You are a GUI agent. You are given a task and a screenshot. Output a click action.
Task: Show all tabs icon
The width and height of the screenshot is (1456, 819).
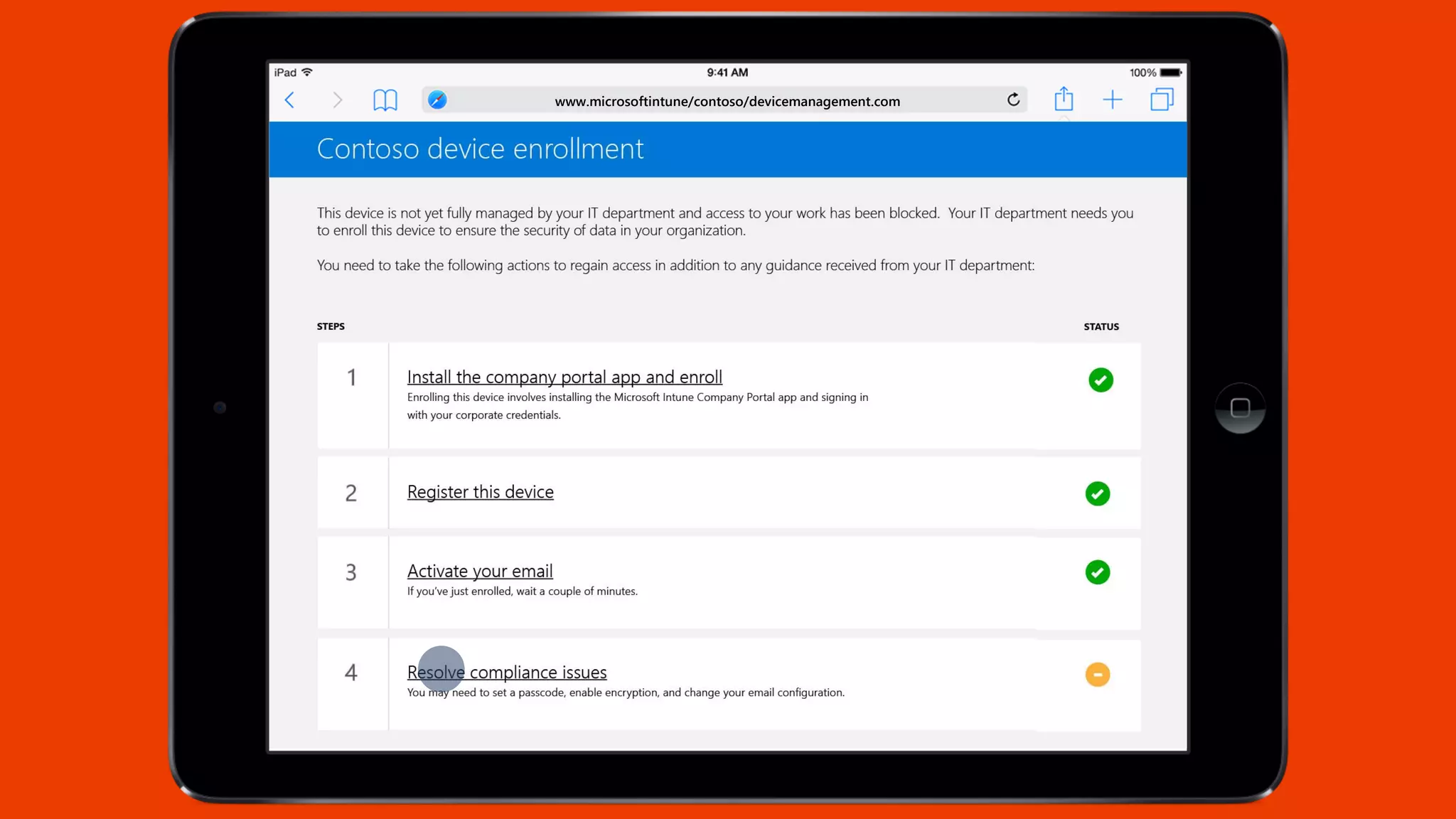click(1162, 100)
